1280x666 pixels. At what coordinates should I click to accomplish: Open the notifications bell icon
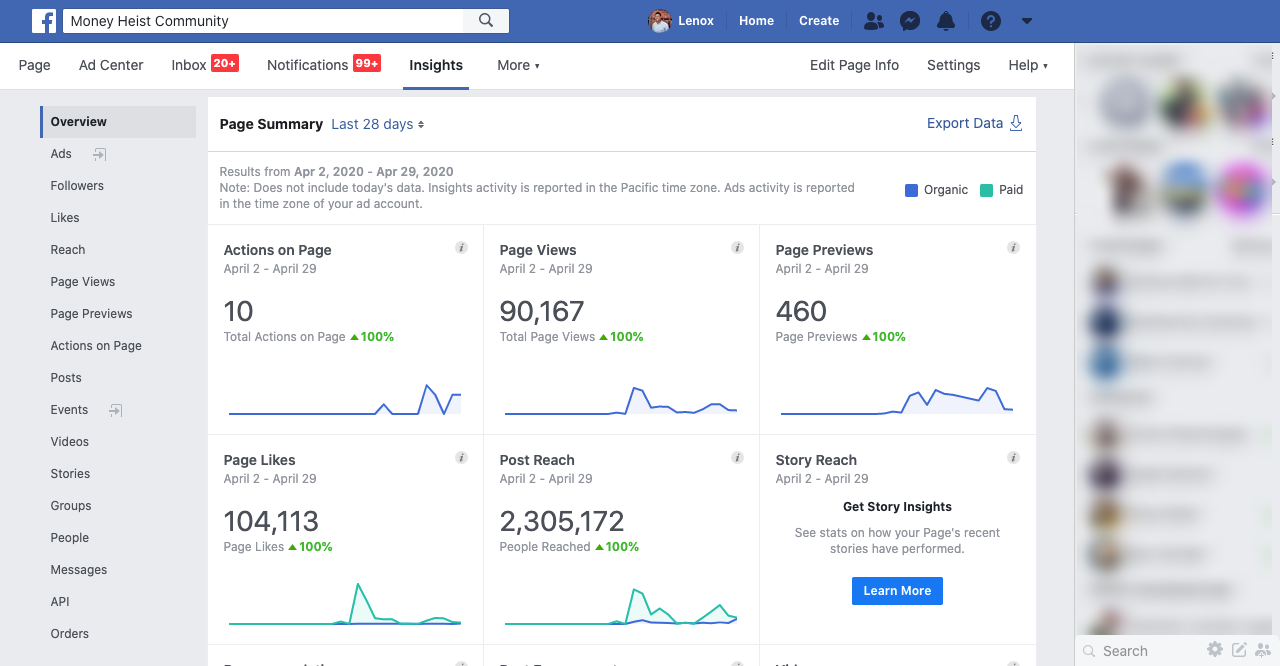point(946,21)
